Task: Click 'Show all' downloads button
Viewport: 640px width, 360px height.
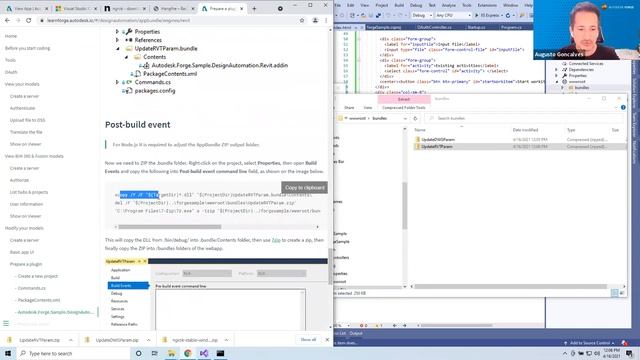Action: 308,340
